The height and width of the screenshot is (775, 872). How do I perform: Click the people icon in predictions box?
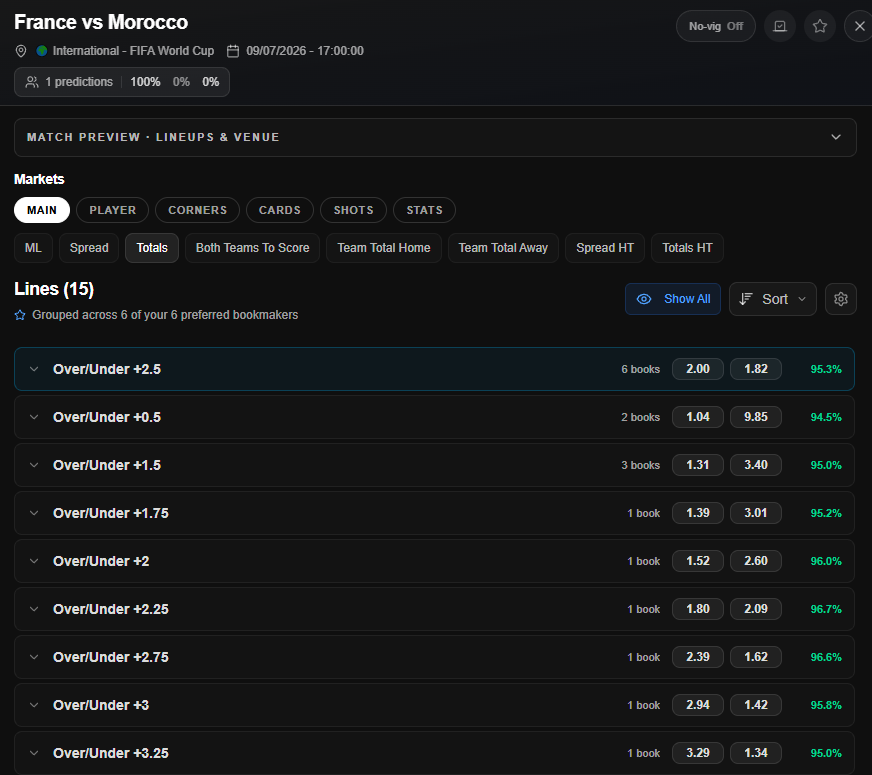32,82
